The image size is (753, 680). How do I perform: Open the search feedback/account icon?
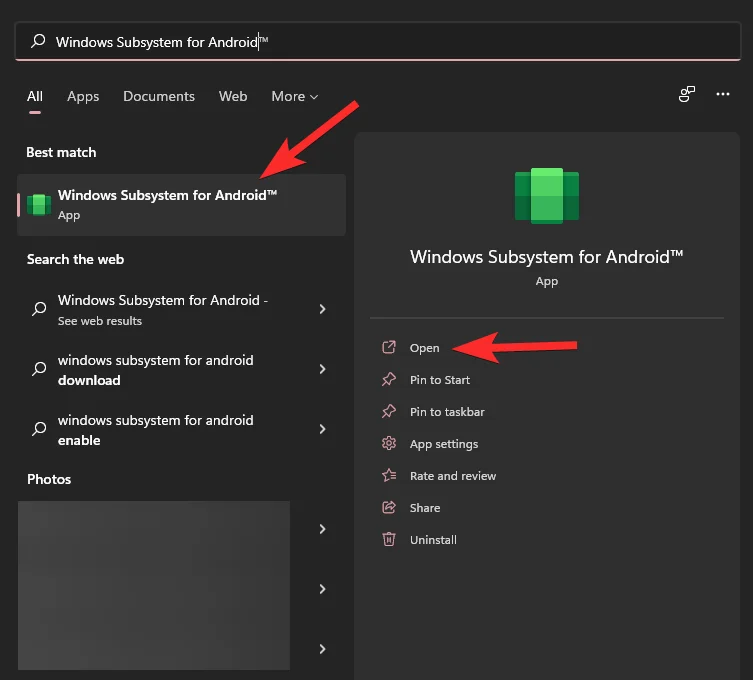pyautogui.click(x=687, y=94)
